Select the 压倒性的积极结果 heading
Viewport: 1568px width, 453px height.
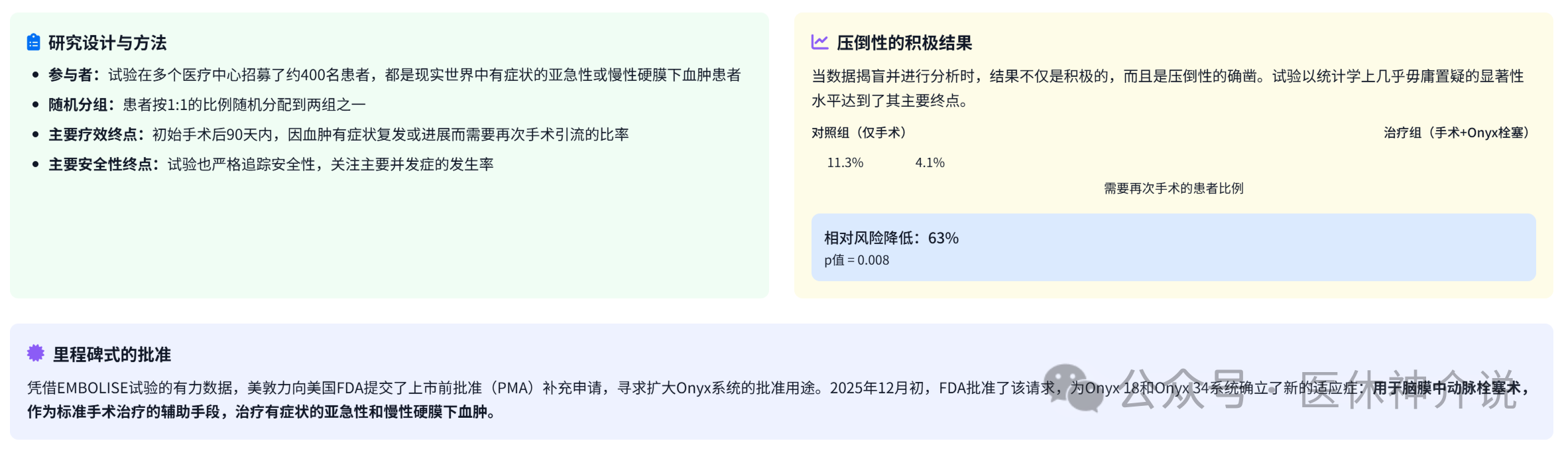pyautogui.click(x=904, y=43)
